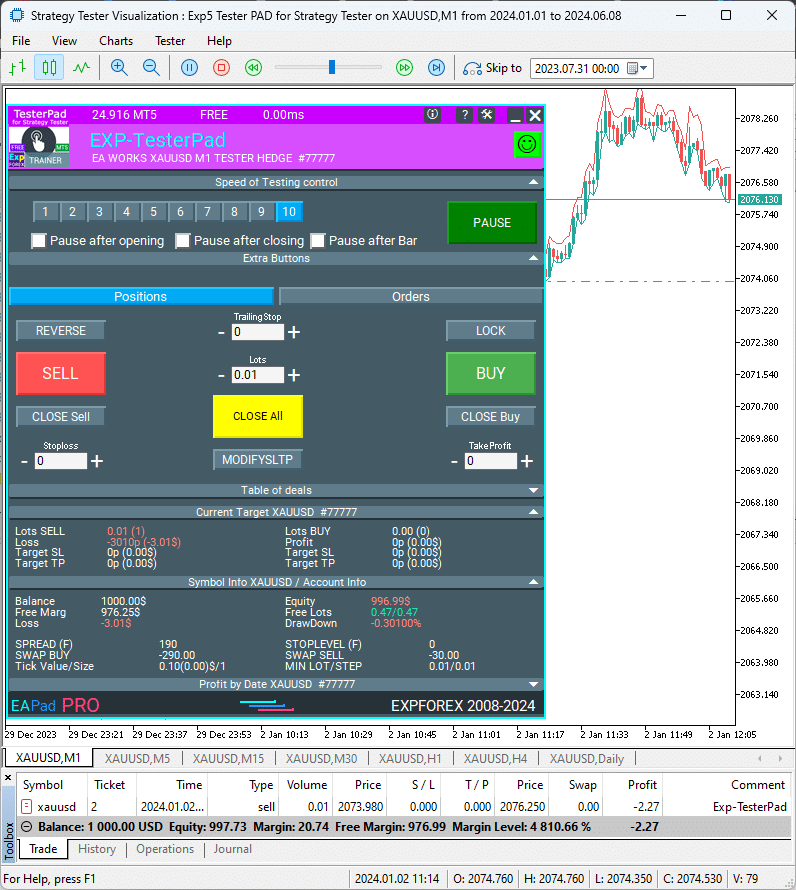Image resolution: width=796 pixels, height=890 pixels.
Task: Zoom out of the chart
Action: pos(151,68)
